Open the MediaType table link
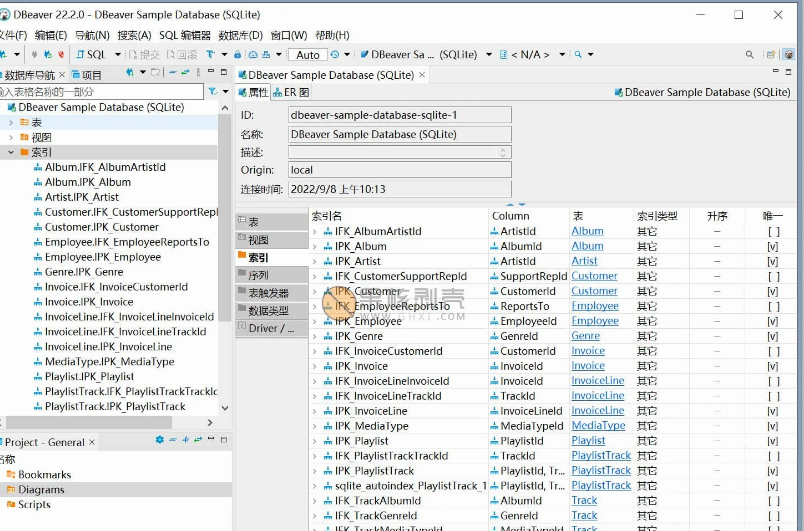804x531 pixels. click(598, 425)
